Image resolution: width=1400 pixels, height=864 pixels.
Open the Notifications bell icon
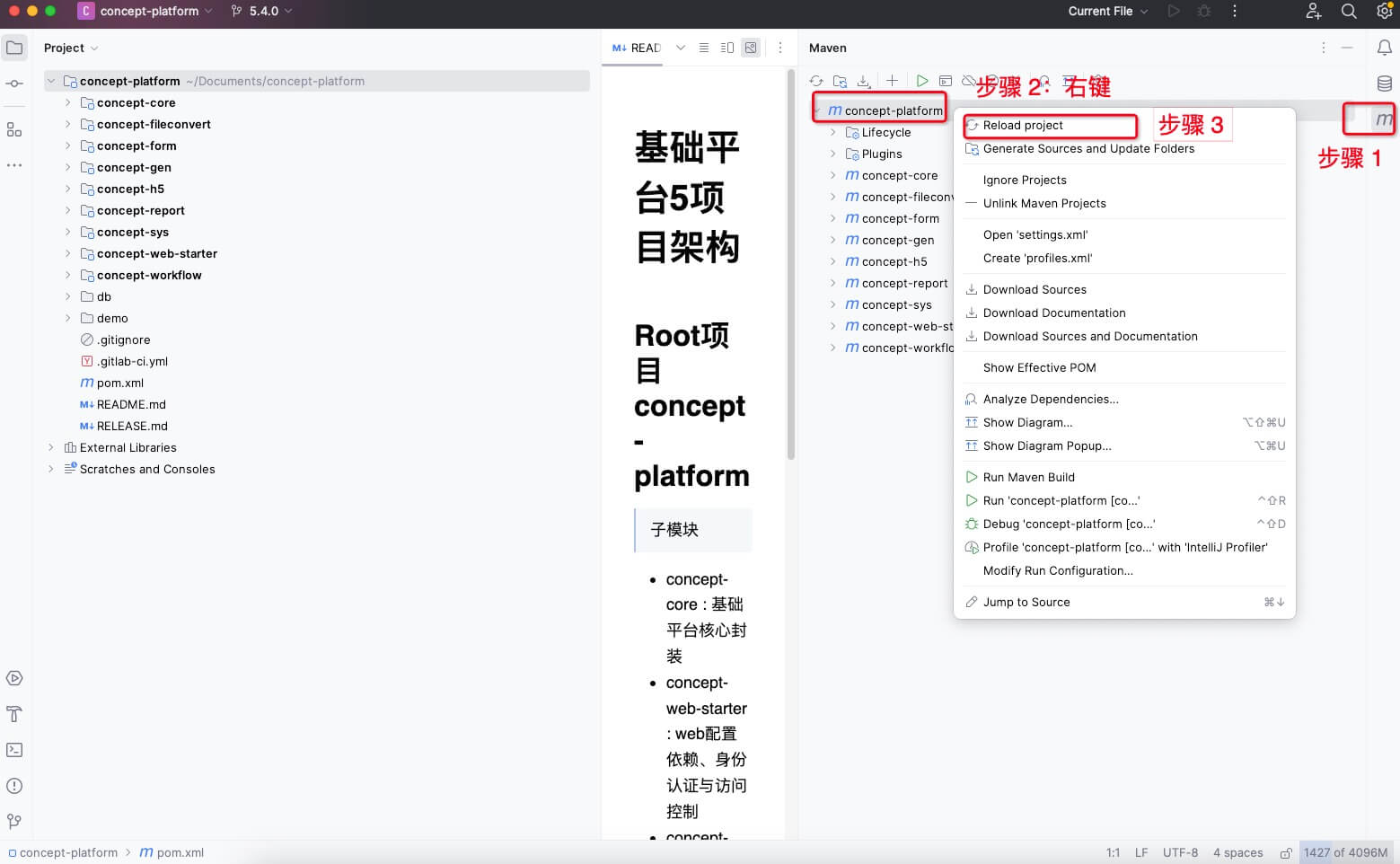pyautogui.click(x=1384, y=48)
